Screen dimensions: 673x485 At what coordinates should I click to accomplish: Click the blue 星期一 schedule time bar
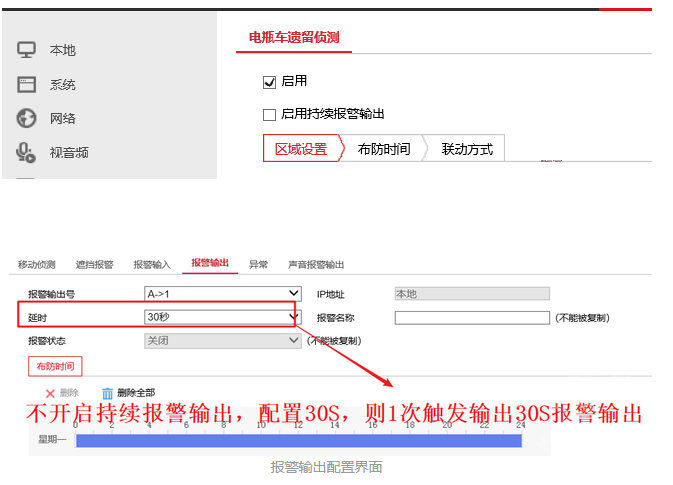299,441
